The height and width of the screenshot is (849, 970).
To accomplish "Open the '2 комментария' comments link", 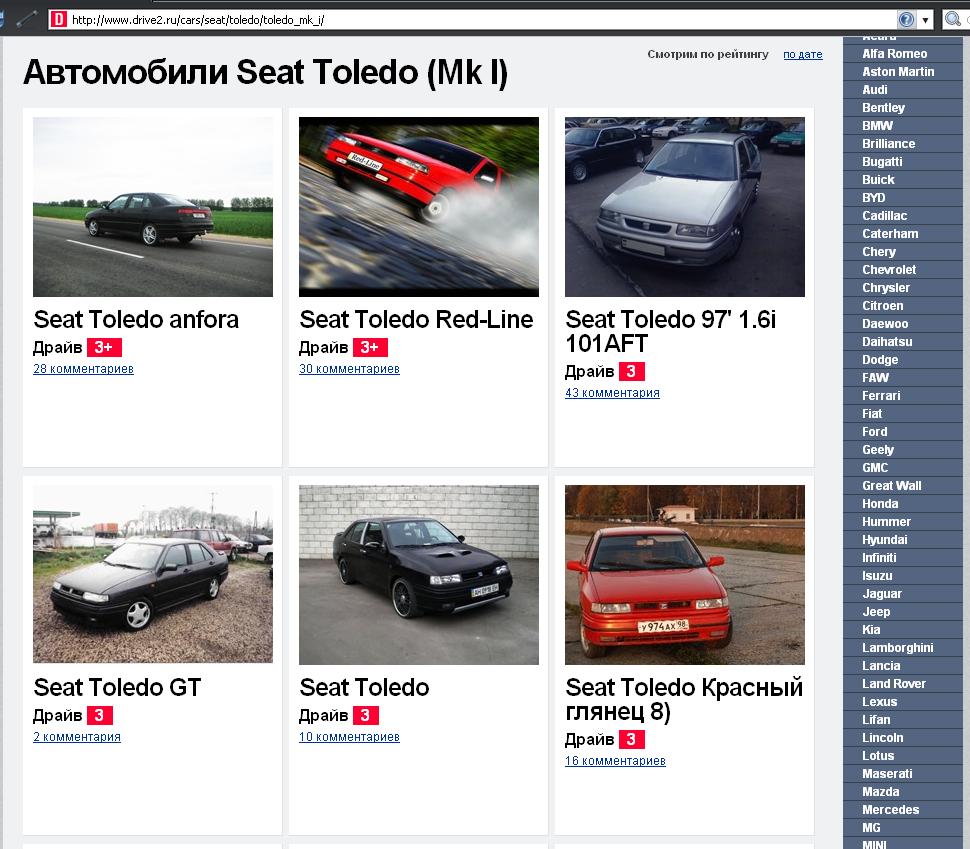I will [77, 737].
